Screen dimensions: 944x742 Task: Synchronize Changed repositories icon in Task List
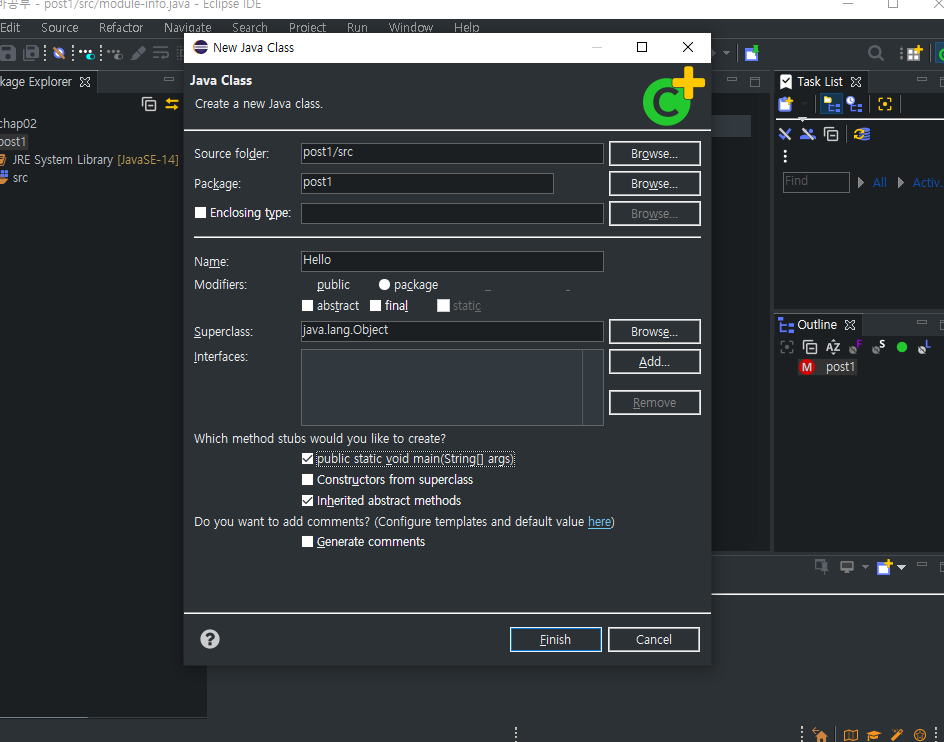[862, 134]
